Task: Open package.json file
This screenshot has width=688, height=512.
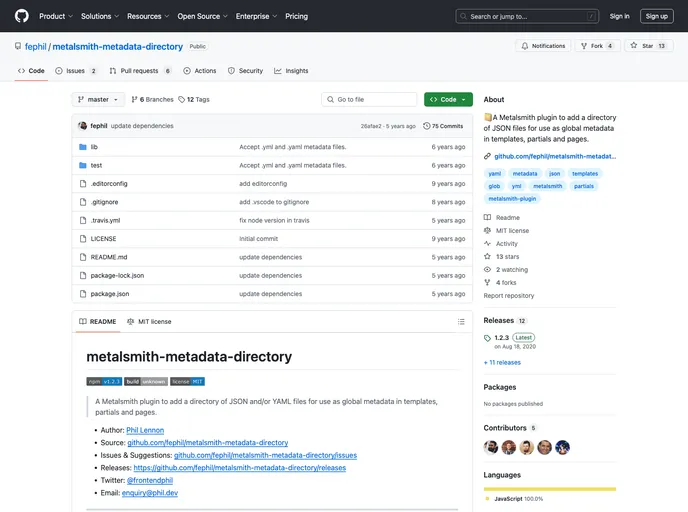Action: [x=110, y=294]
